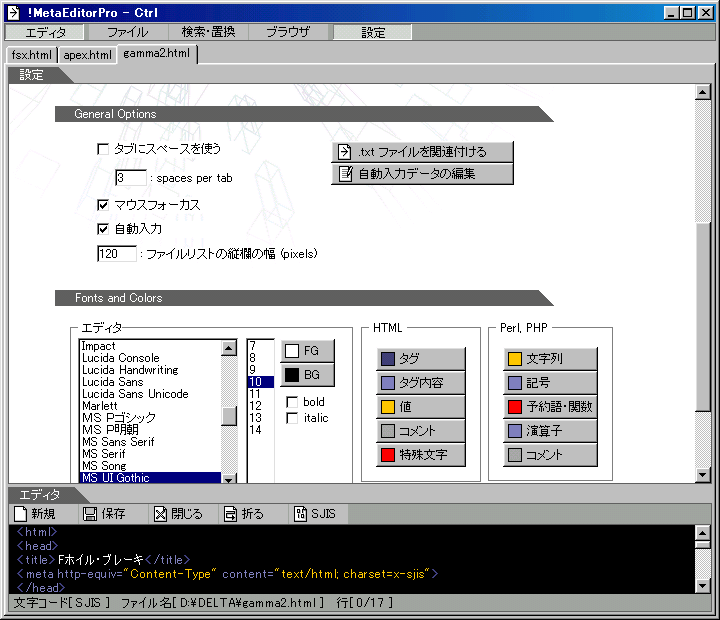Viewport: 720px width, 620px height.
Task: Click the .txt file association button icon
Action: (344, 152)
